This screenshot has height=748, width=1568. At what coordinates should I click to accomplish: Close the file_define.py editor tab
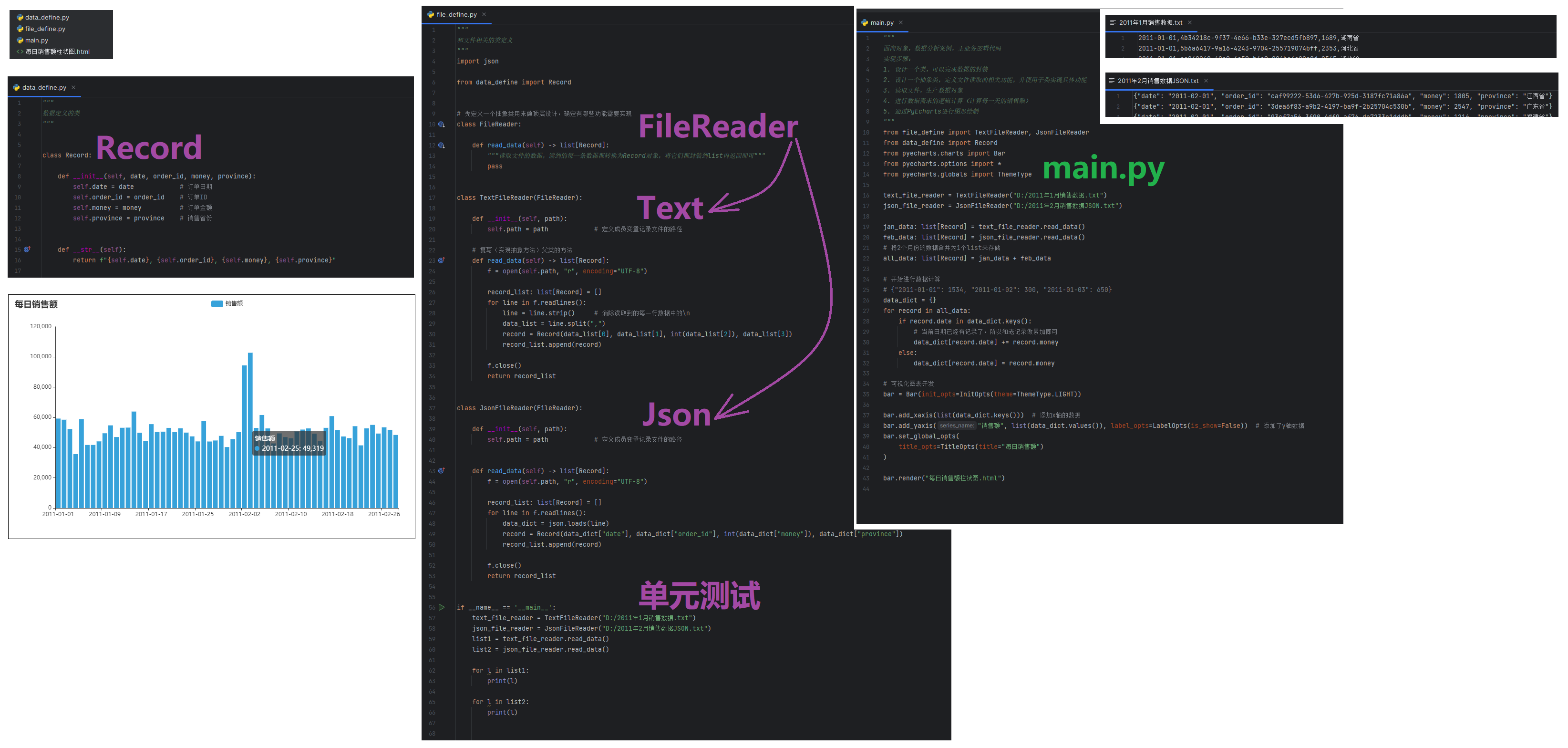click(x=484, y=15)
